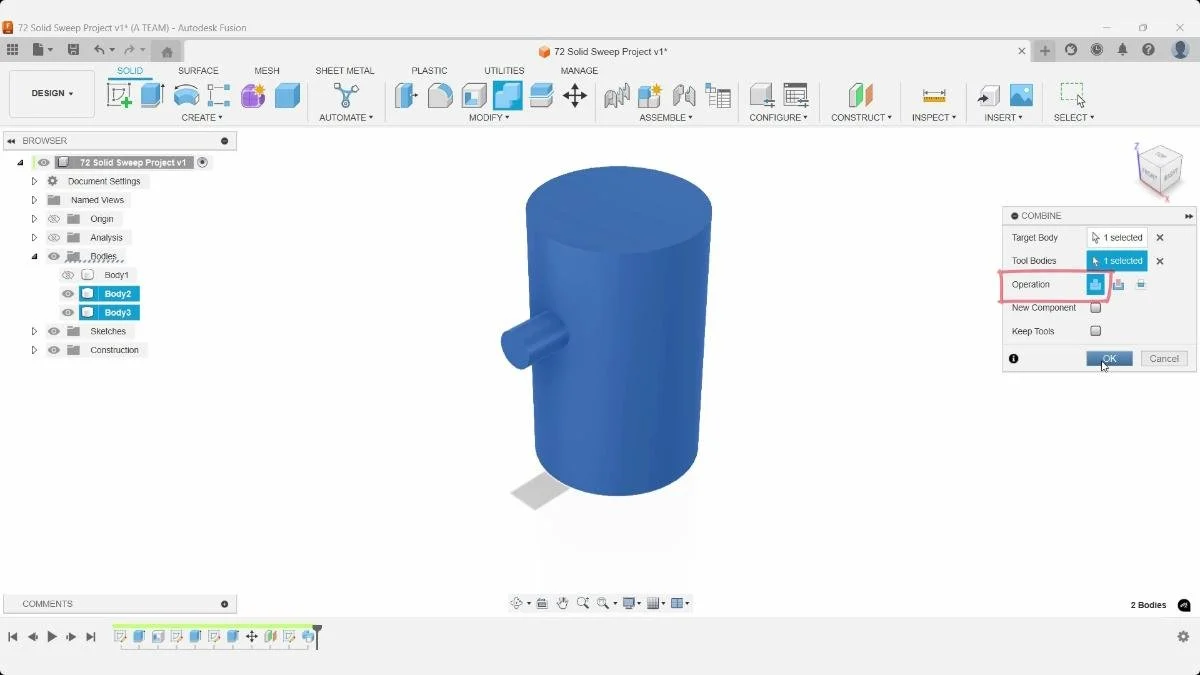Hide Body3 with its eye icon
Viewport: 1200px width, 675px height.
coord(68,313)
